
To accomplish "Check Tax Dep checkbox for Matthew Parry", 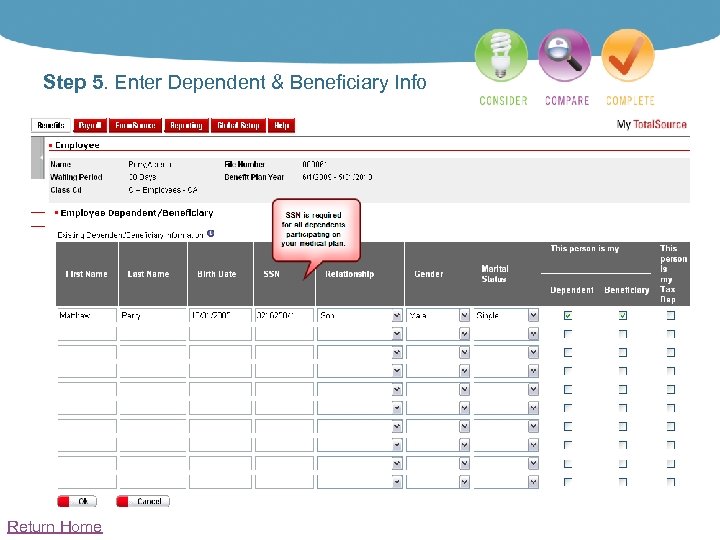I will pyautogui.click(x=671, y=315).
